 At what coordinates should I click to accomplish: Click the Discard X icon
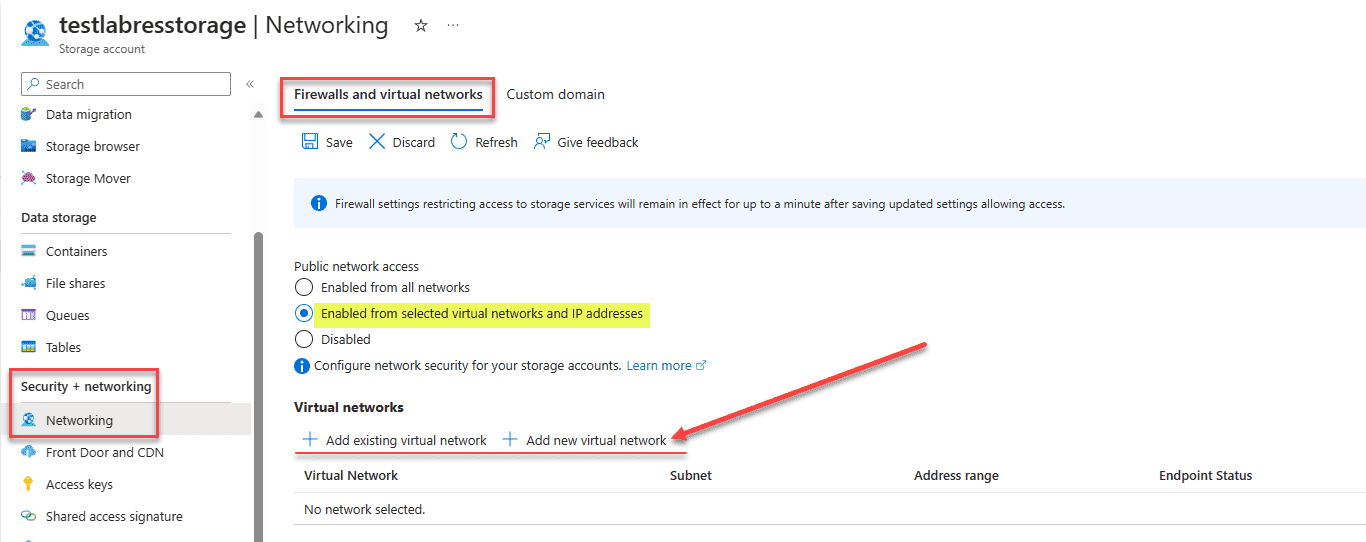tap(377, 142)
